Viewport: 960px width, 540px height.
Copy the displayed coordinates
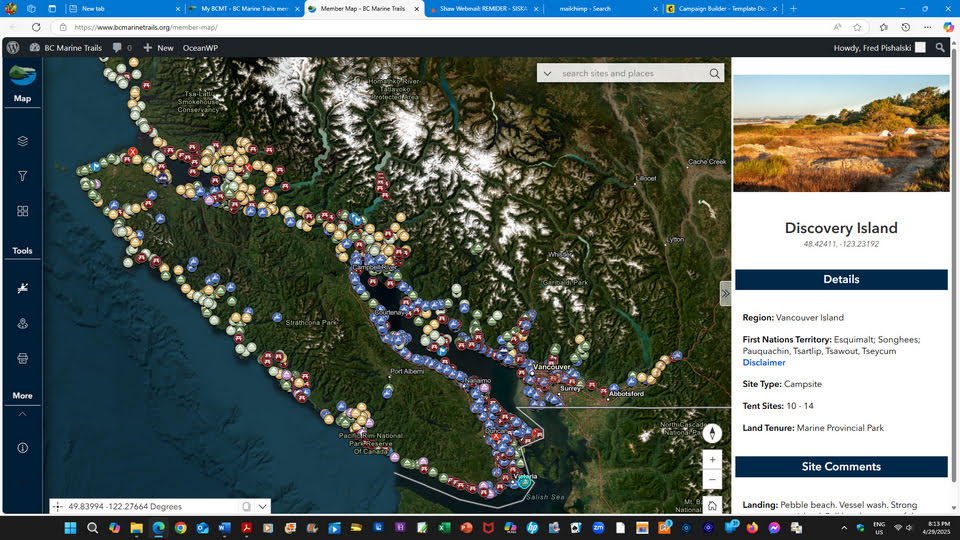coord(246,506)
